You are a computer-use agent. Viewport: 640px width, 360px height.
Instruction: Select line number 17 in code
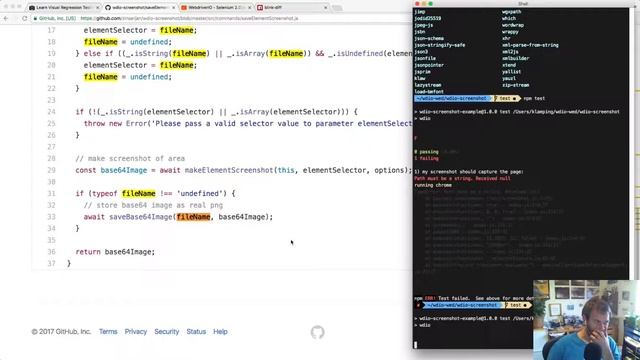click(51, 30)
